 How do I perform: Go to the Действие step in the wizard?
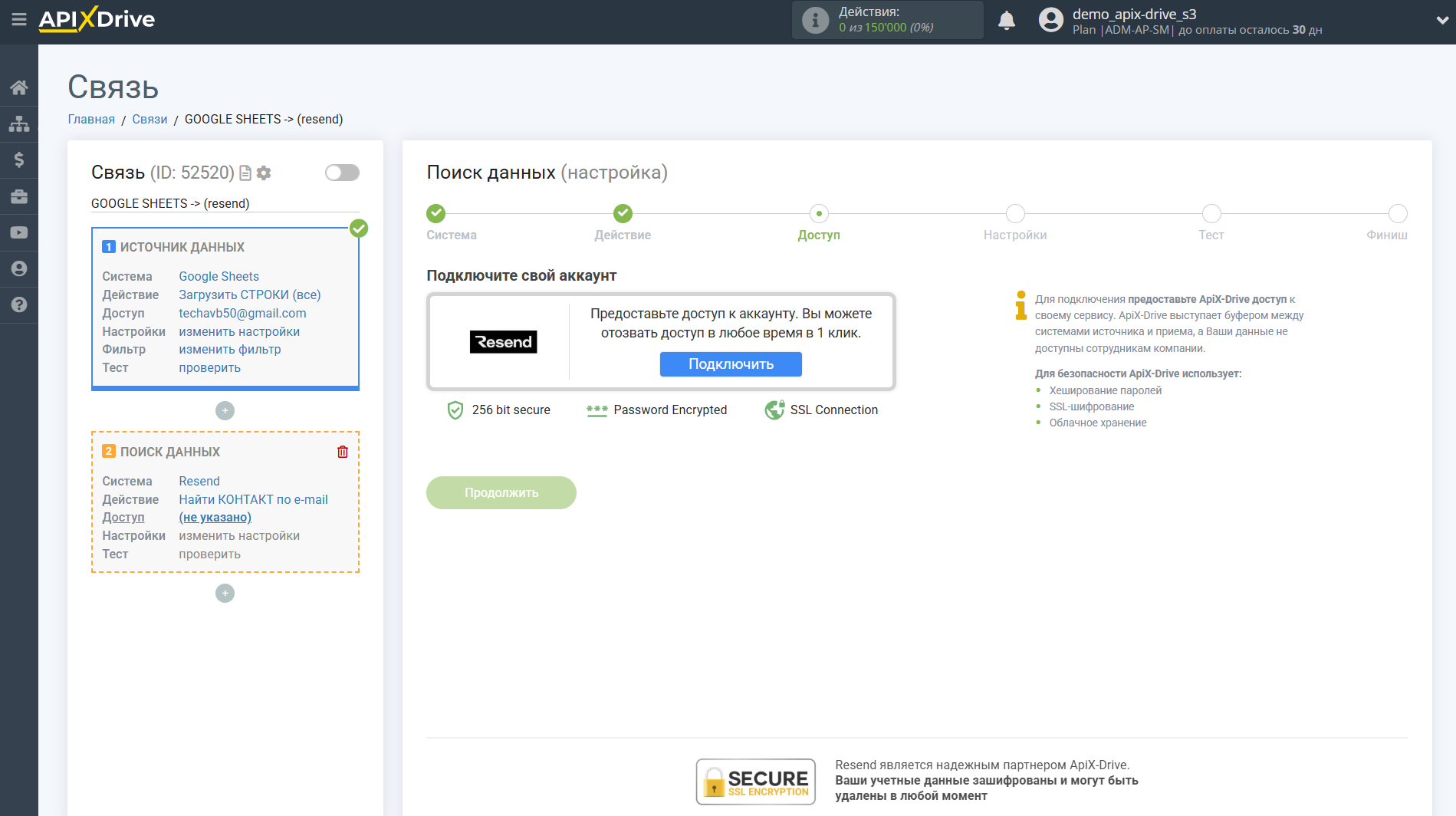click(x=622, y=213)
